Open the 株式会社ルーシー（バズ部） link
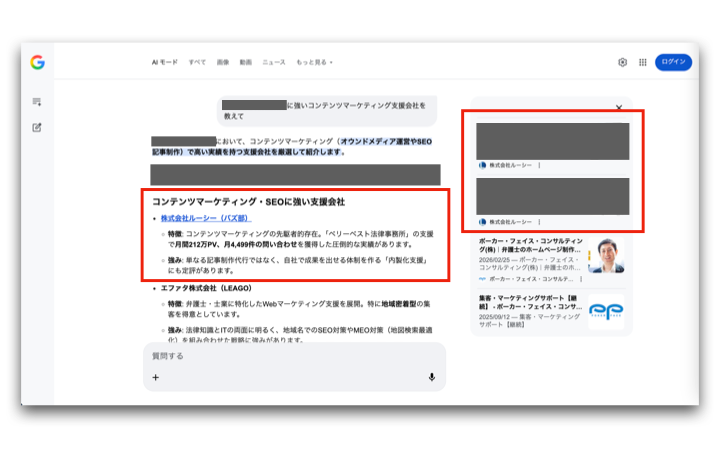This screenshot has width=720, height=450. tap(206, 217)
